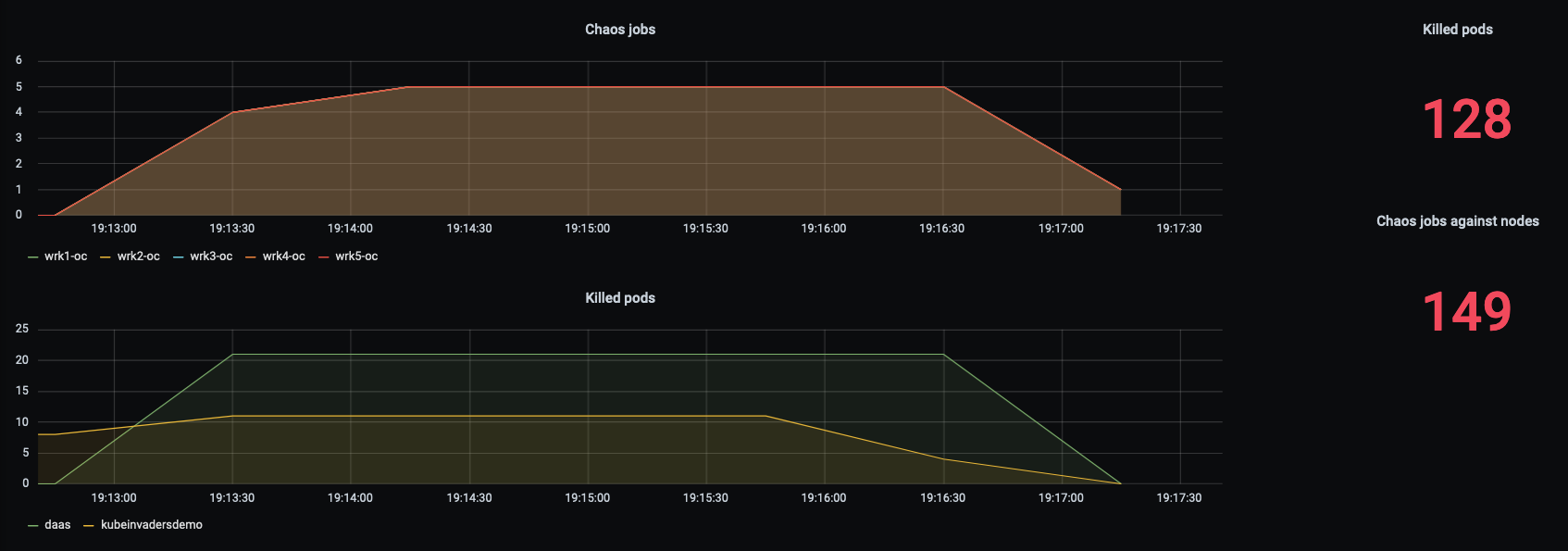Toggle wrk4-oc series in legend
The image size is (1568, 551).
click(284, 257)
